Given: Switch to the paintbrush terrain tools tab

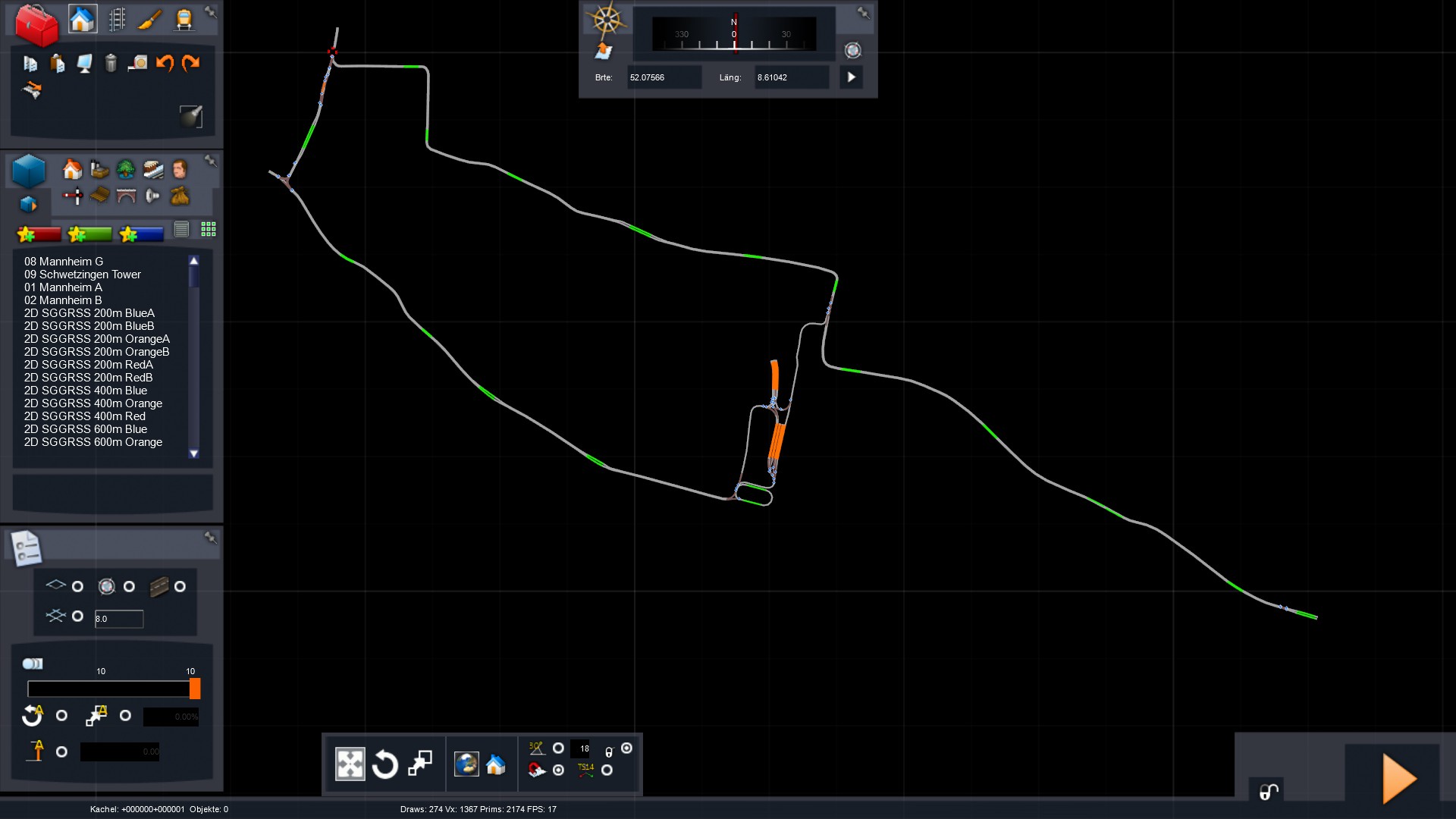Looking at the screenshot, I should 150,20.
